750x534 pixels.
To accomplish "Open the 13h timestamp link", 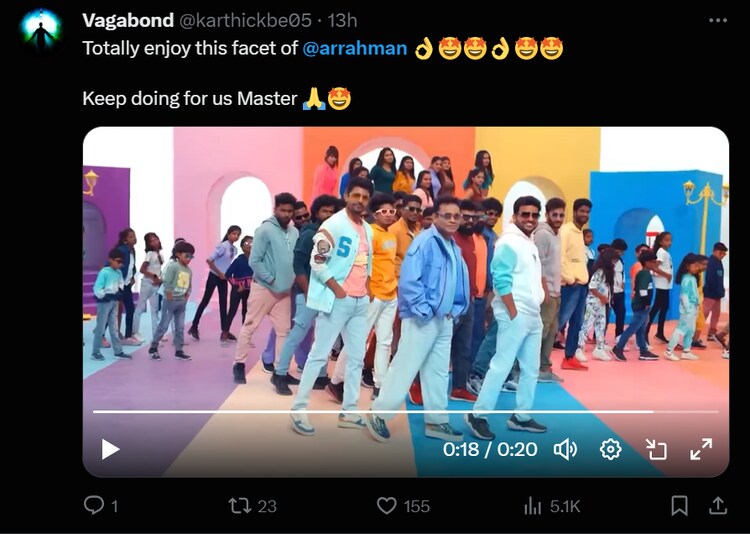I will [343, 20].
